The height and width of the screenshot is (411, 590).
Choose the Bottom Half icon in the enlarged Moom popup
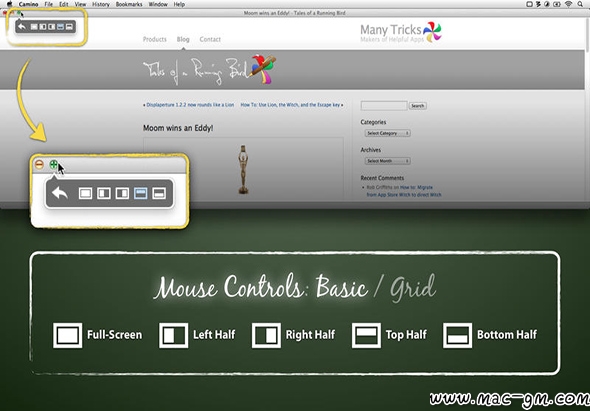(159, 193)
